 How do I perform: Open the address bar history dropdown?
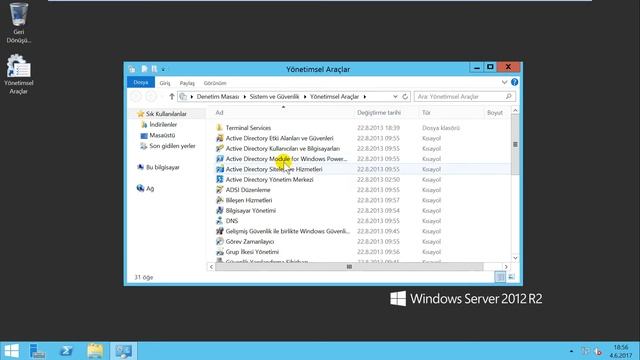tap(395, 97)
